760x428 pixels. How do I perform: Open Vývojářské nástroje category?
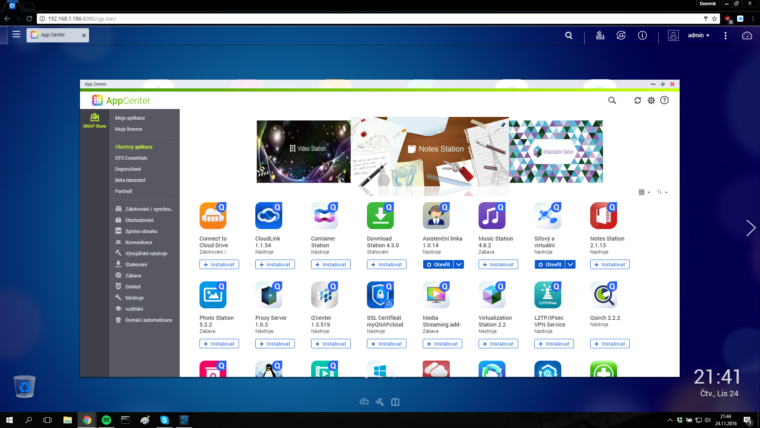point(141,254)
